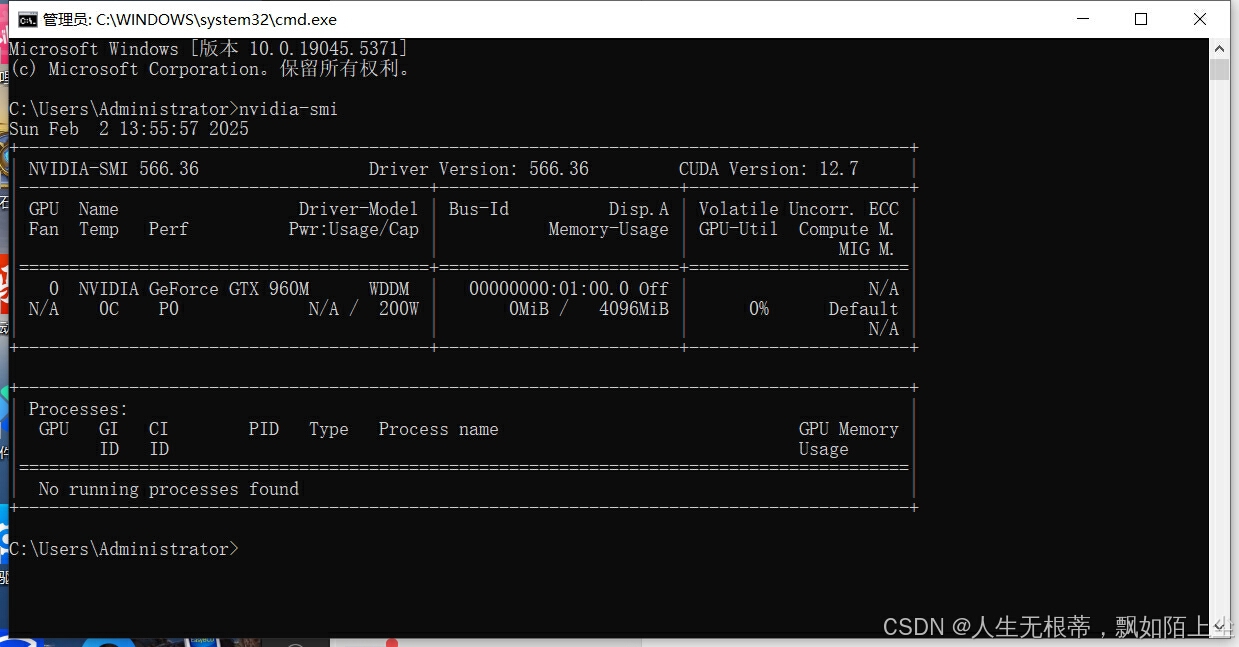Click the '200W' power cap value
The image size is (1239, 647).
coord(398,309)
